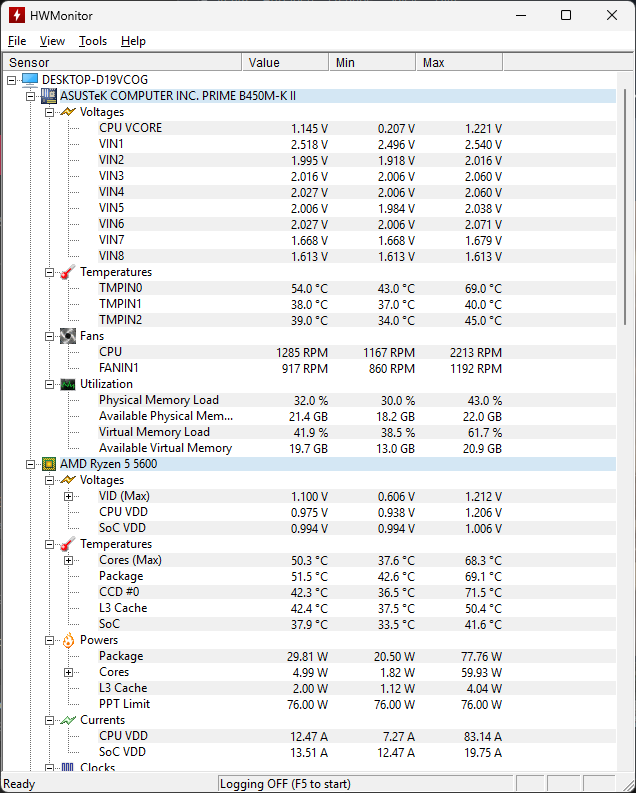636x793 pixels.
Task: Click the Min column header
Action: click(x=372, y=62)
